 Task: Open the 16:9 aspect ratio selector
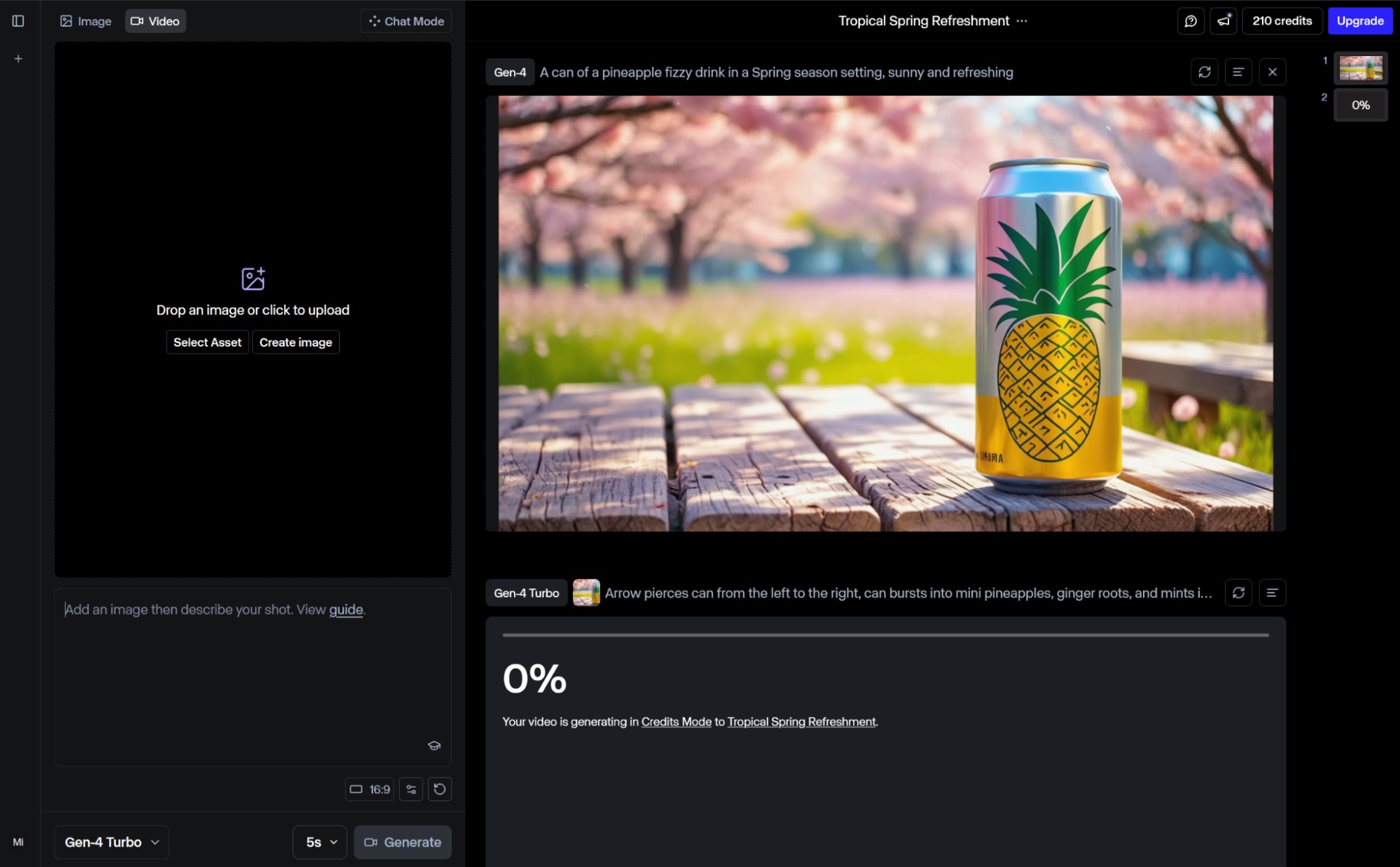pyautogui.click(x=370, y=789)
